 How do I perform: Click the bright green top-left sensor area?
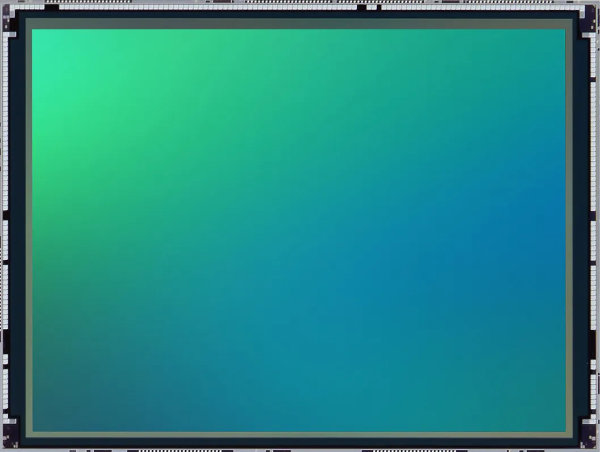80,70
